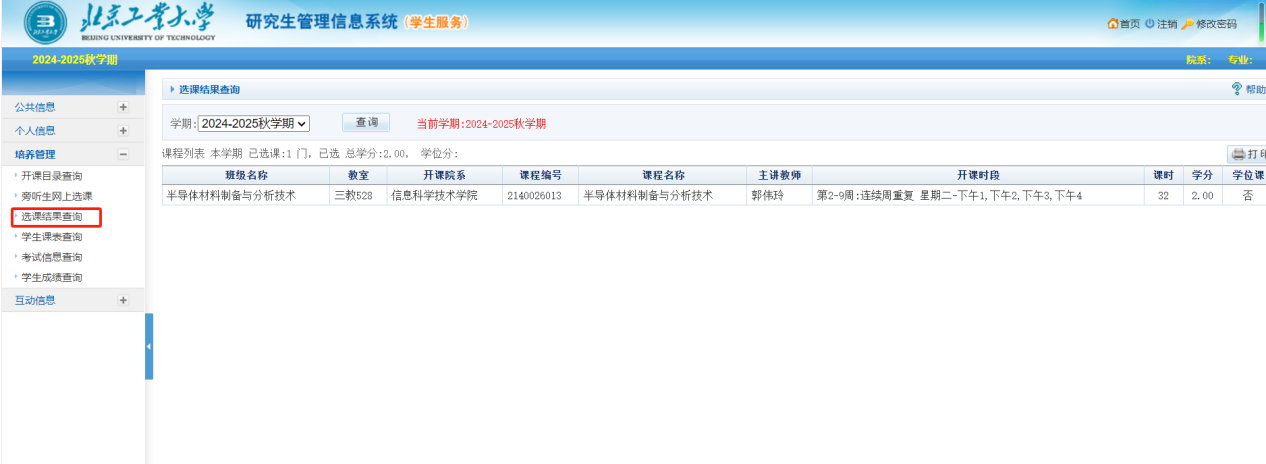Expand the 公共信息 section plus icon

point(123,107)
